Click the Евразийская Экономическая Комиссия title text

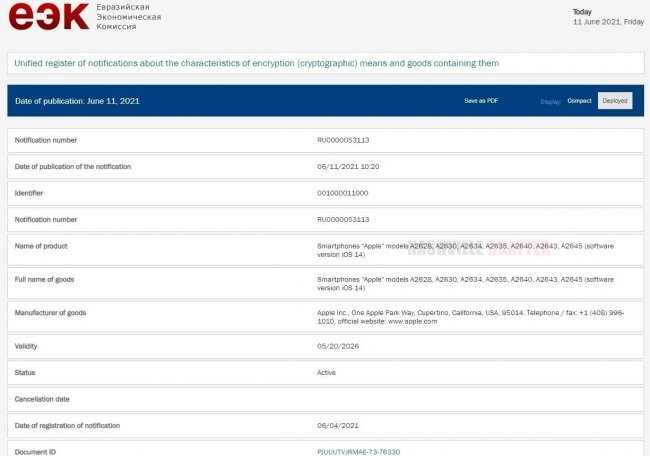(x=128, y=18)
